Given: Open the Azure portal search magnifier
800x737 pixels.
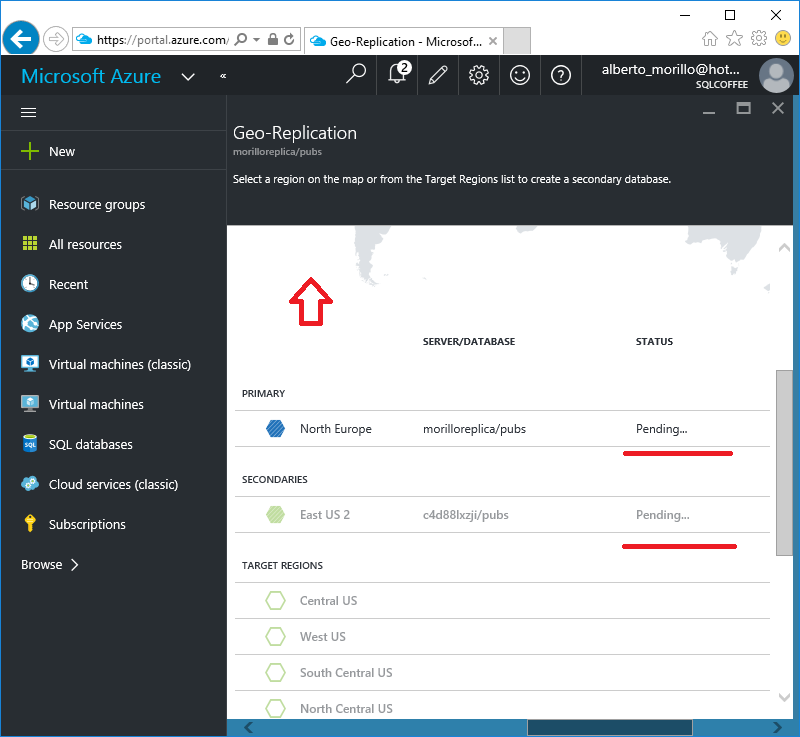Looking at the screenshot, I should click(x=356, y=74).
